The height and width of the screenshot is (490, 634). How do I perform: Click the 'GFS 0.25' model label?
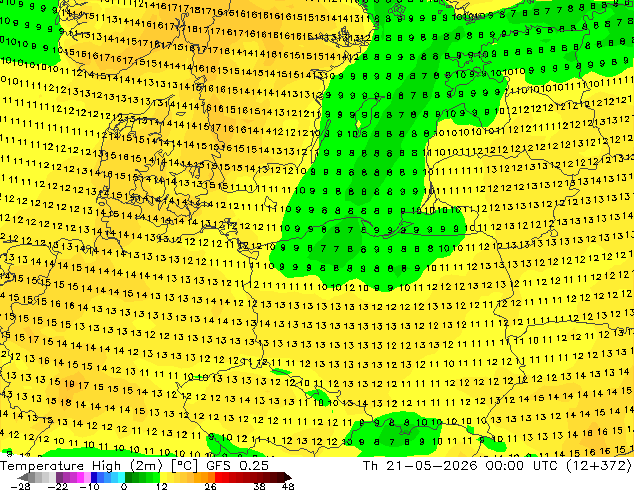pyautogui.click(x=237, y=466)
